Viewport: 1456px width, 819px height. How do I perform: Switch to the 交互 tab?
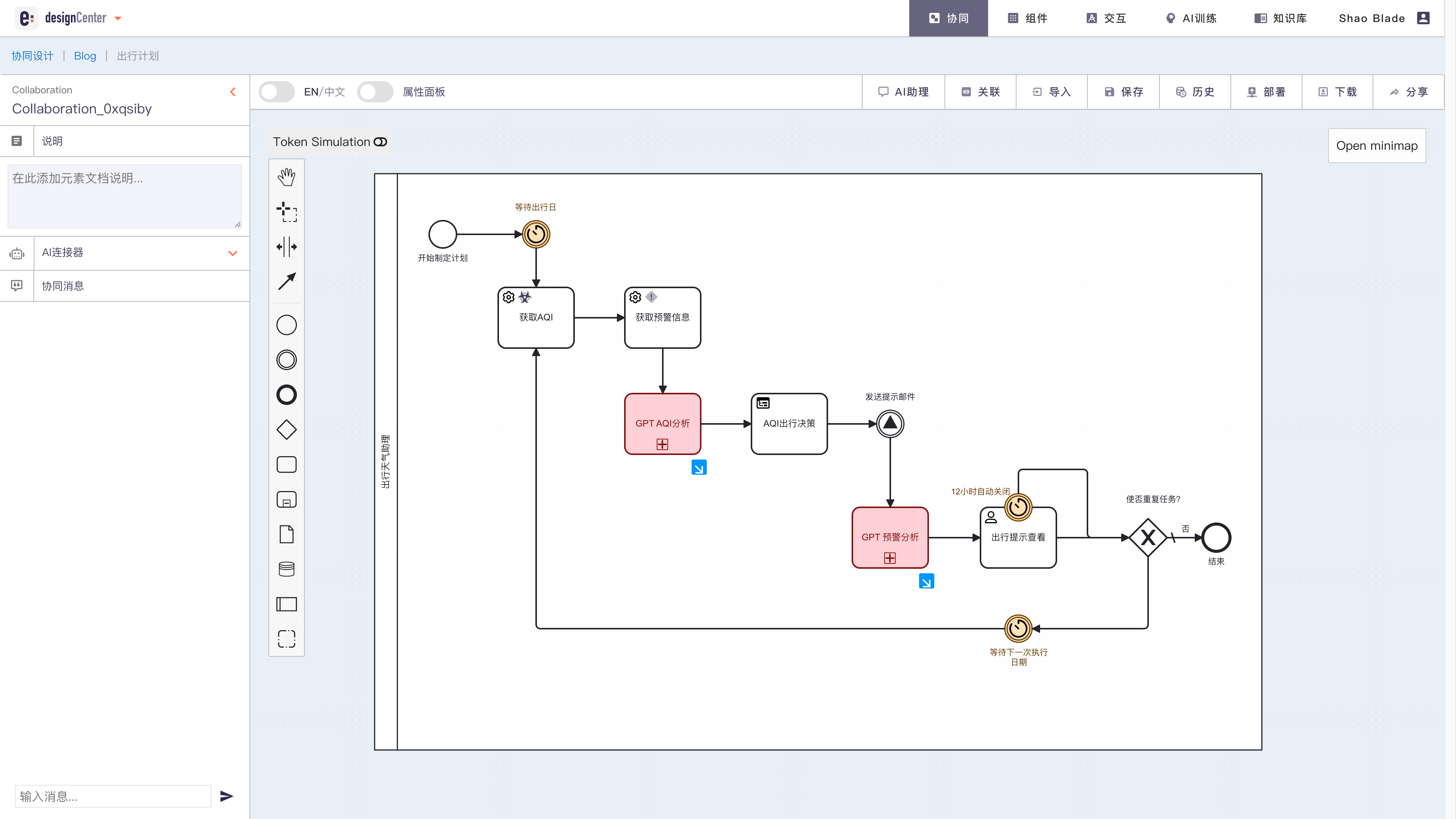(x=1106, y=18)
